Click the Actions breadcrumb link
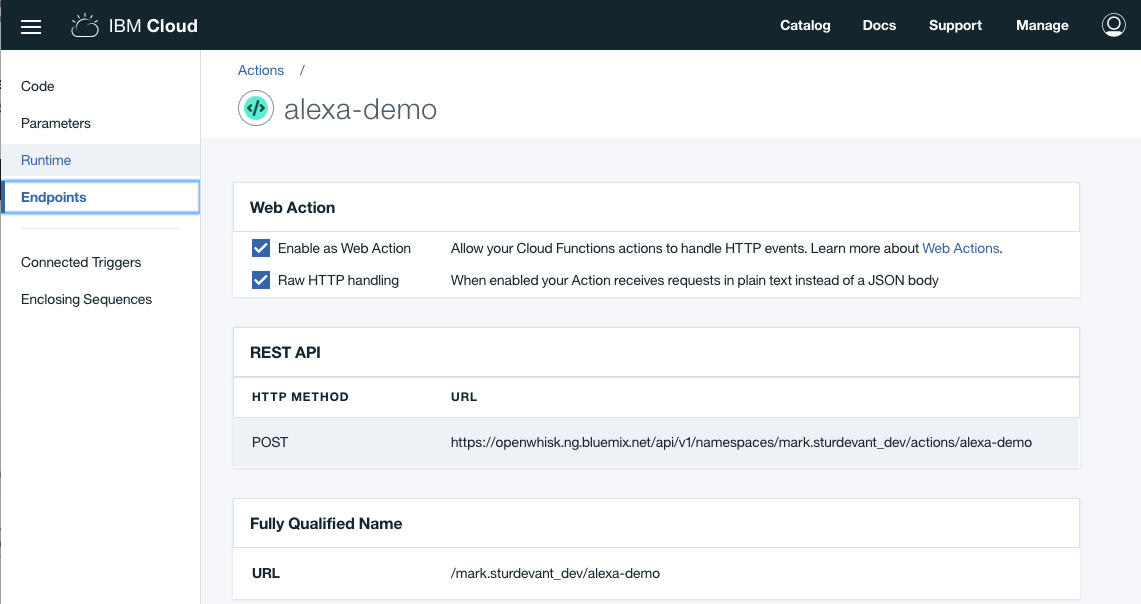This screenshot has height=604, width=1141. point(261,70)
